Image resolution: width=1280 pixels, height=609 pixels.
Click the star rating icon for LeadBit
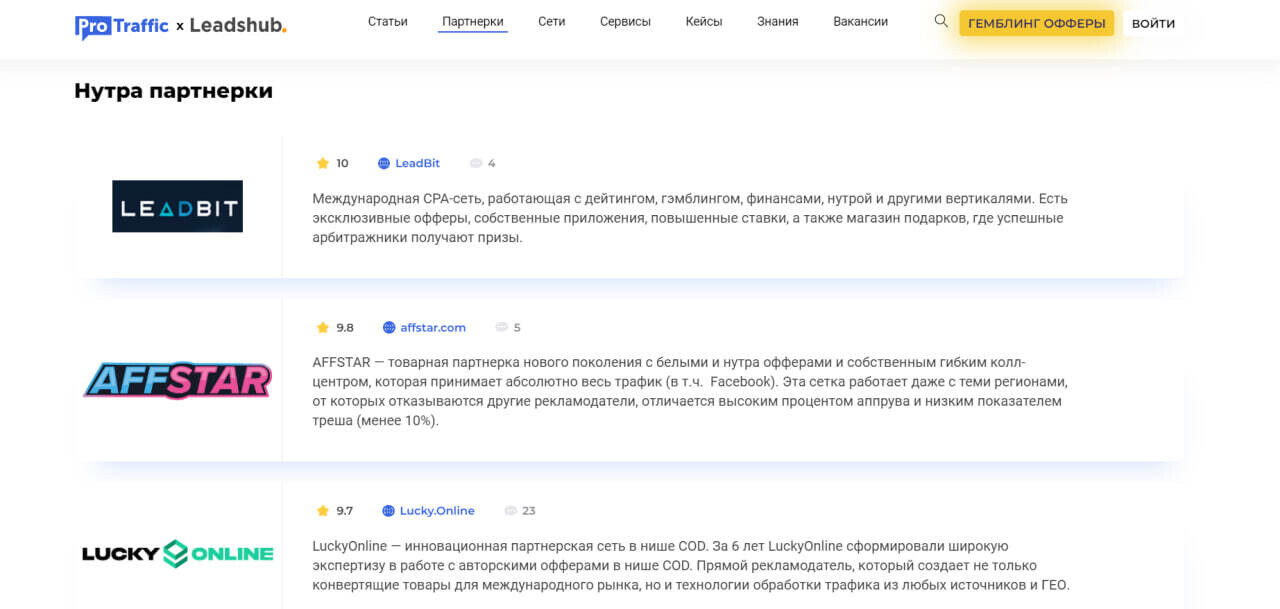tap(323, 163)
